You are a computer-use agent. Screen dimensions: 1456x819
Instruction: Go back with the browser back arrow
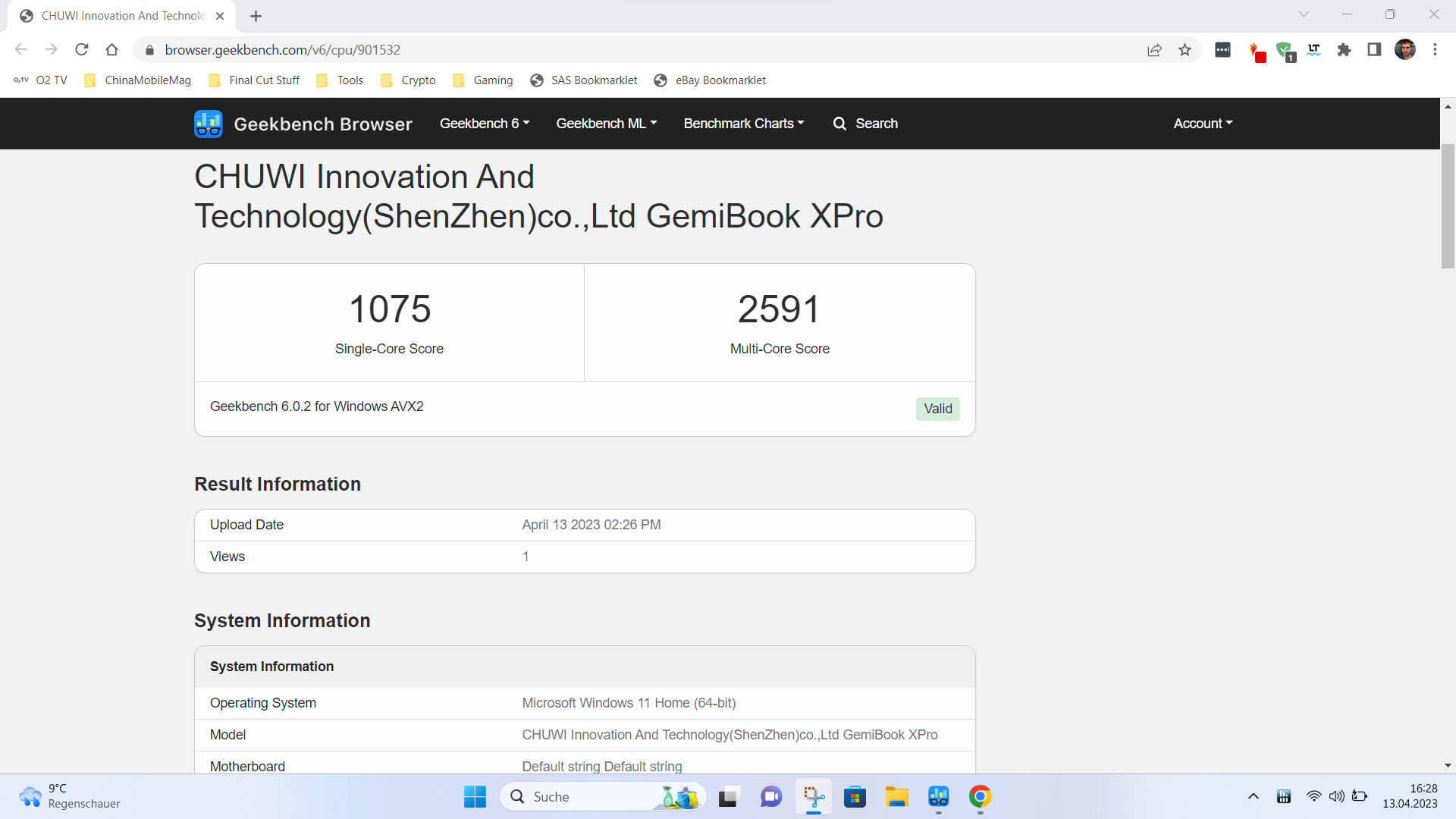(x=21, y=50)
